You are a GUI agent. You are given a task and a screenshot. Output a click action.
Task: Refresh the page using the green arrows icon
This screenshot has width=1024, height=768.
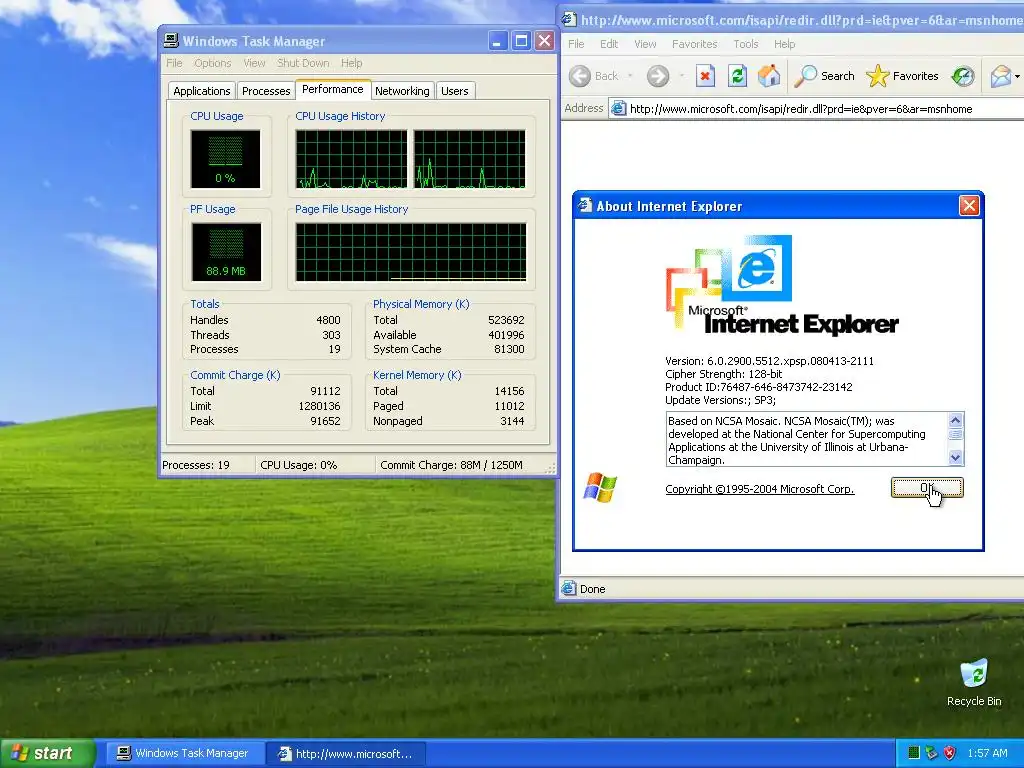737,76
